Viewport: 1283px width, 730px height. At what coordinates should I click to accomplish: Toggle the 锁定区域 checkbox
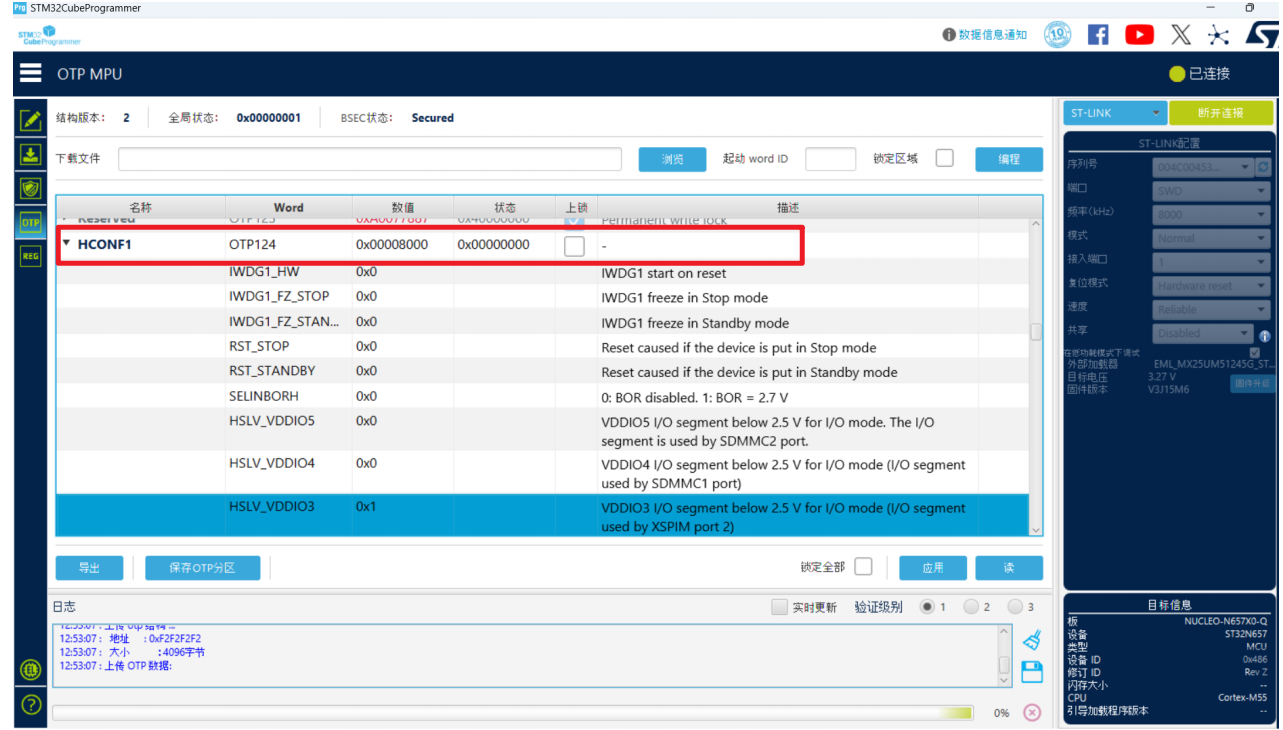[x=944, y=158]
